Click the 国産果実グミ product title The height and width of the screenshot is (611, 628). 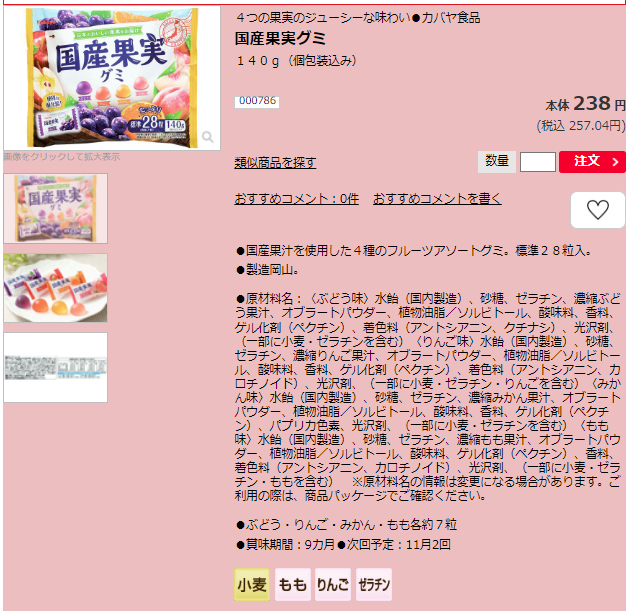(x=280, y=38)
